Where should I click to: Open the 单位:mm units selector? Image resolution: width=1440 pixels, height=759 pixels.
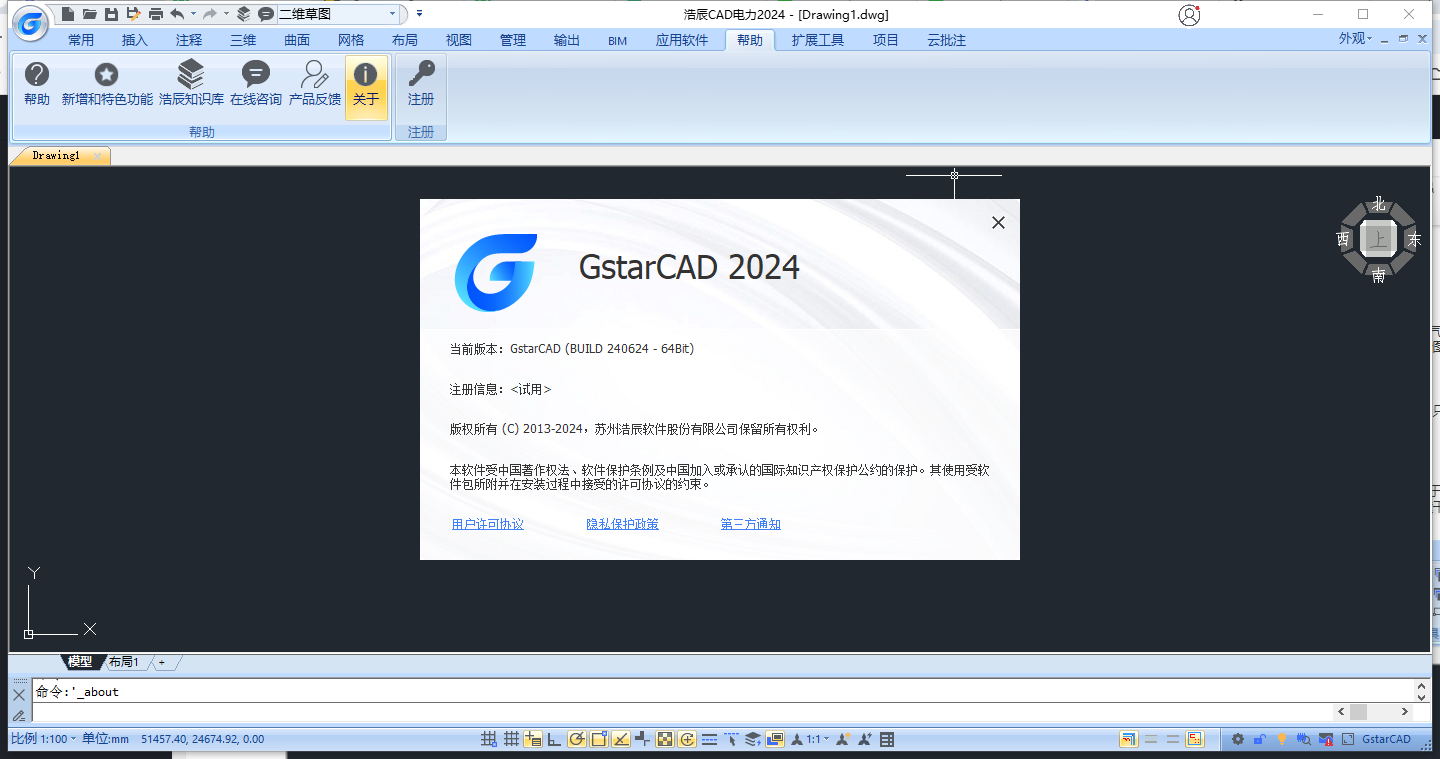(x=106, y=739)
